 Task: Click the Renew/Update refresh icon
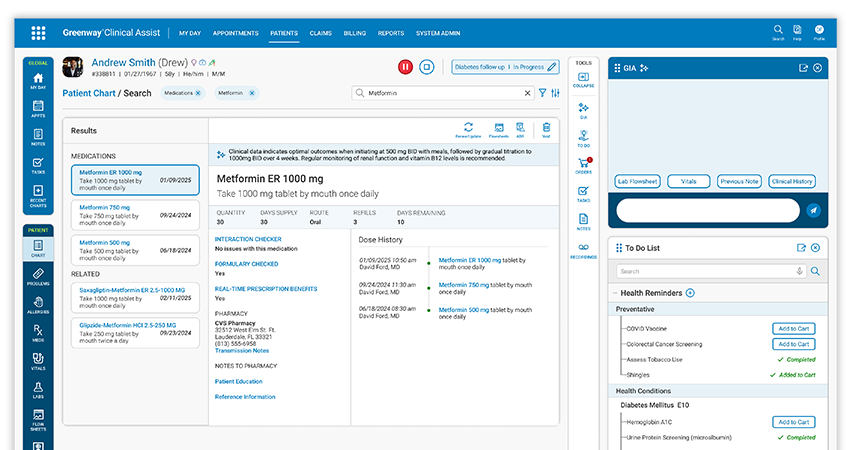[x=468, y=129]
